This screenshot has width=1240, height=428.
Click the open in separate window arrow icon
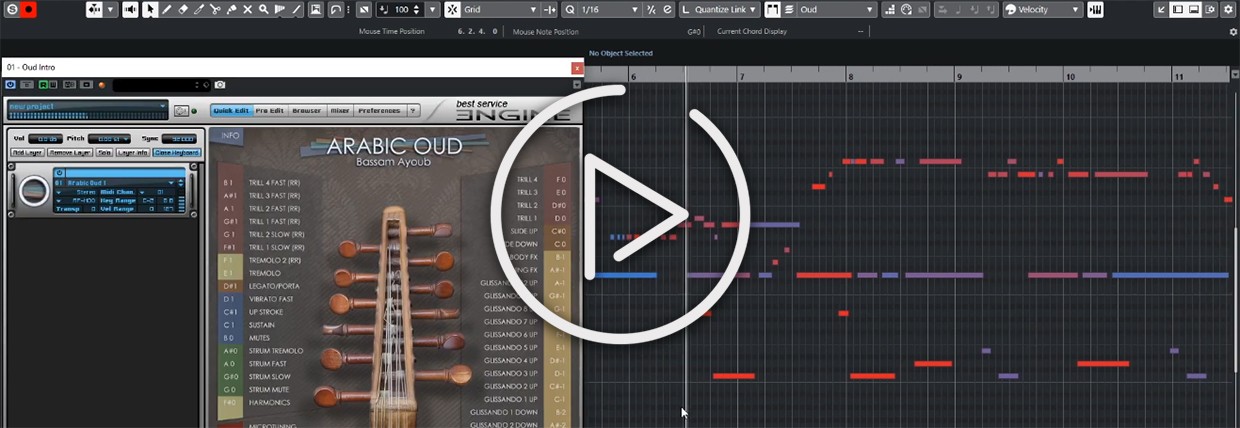click(x=1161, y=9)
